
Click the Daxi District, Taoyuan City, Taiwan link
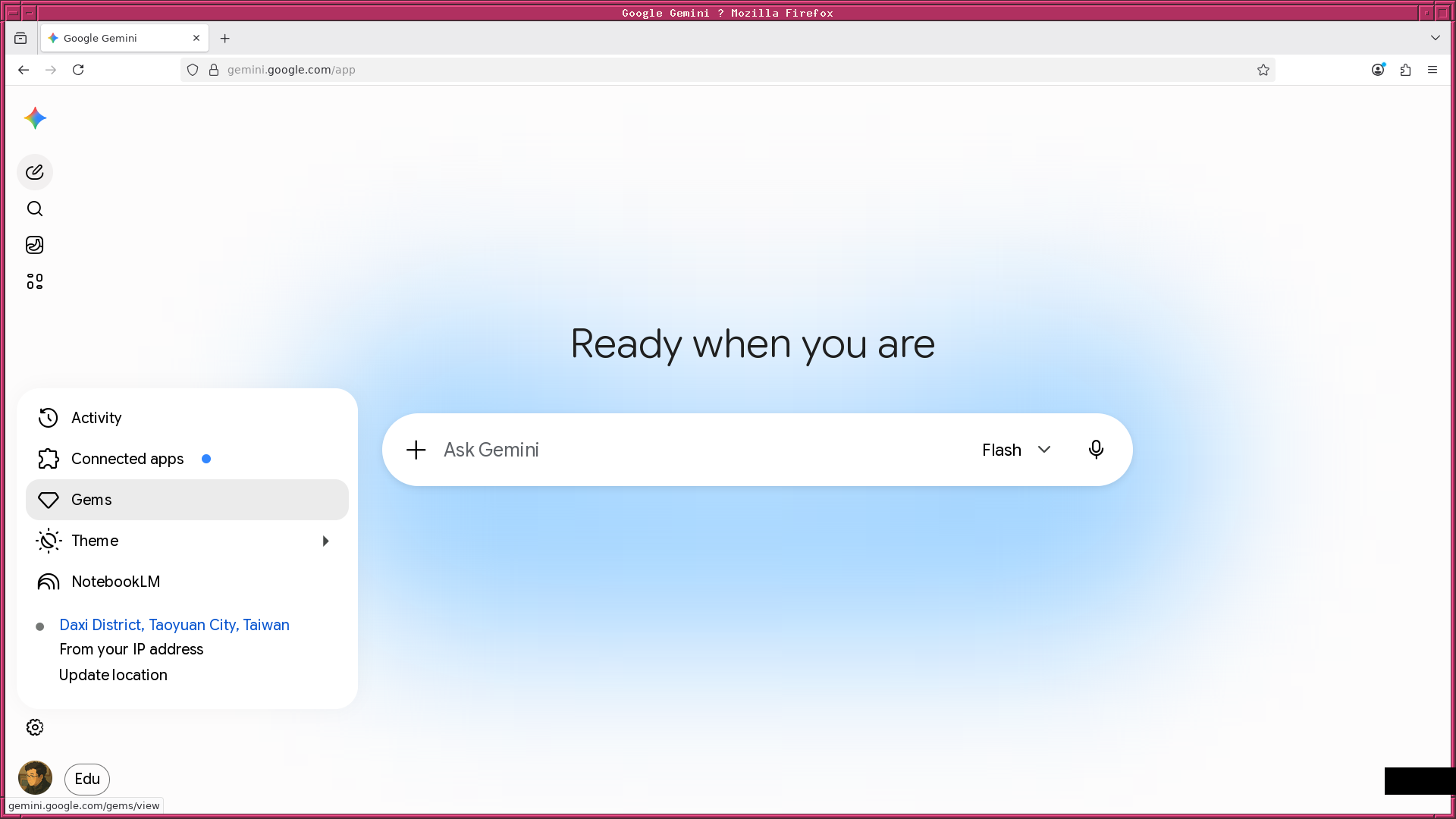[174, 625]
